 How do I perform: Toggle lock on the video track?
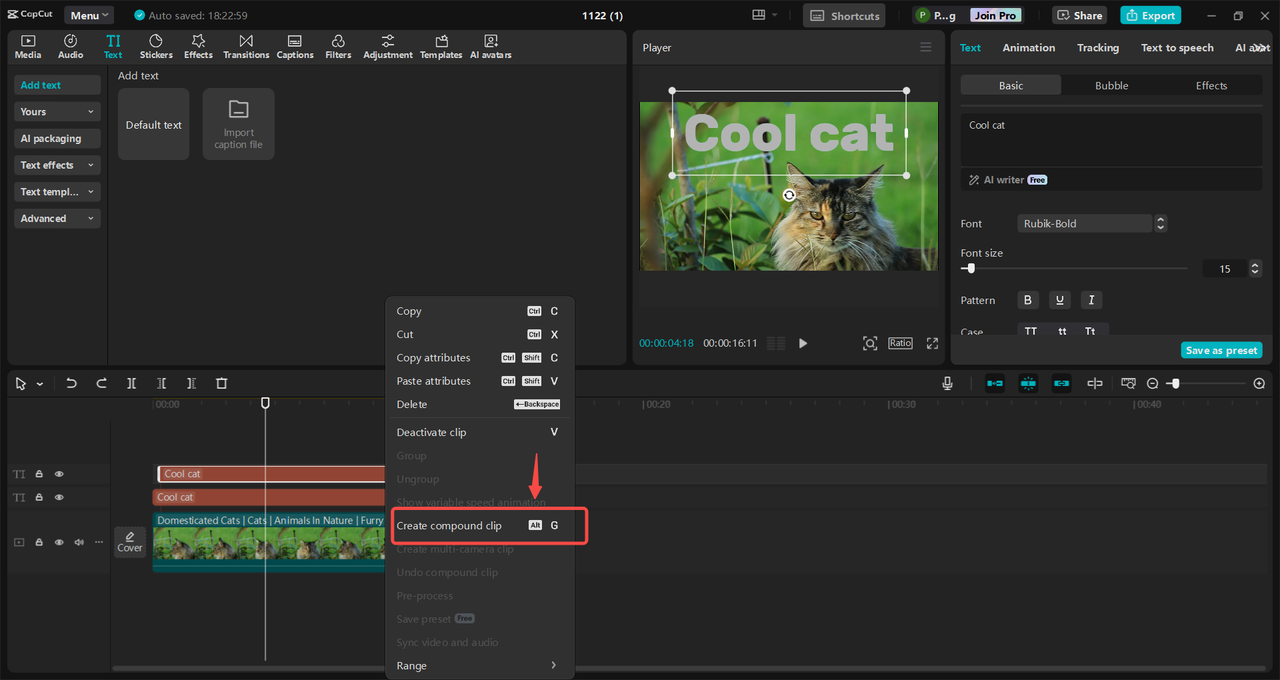click(39, 542)
